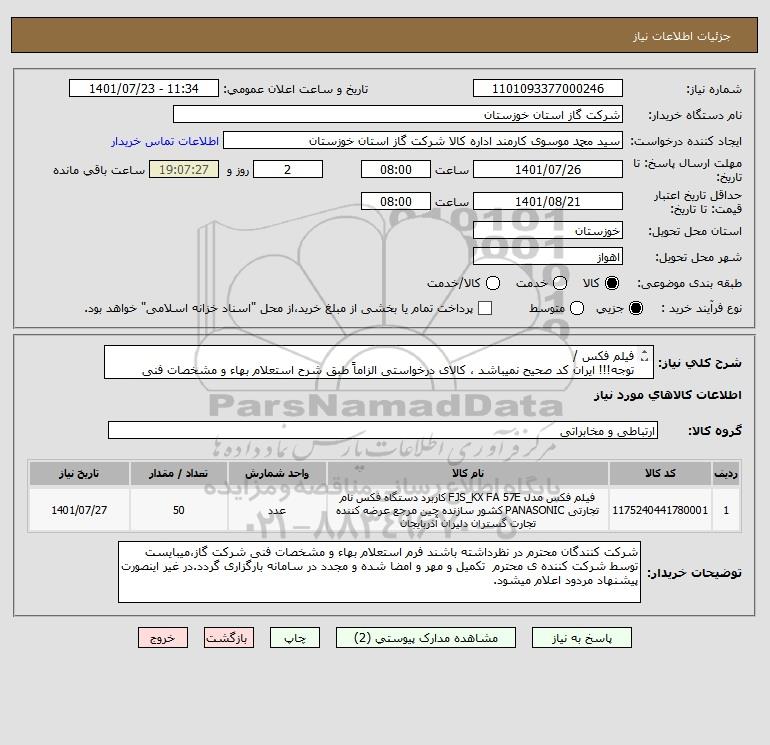Click the delivery province field خوزستان
The height and width of the screenshot is (745, 770).
548,230
